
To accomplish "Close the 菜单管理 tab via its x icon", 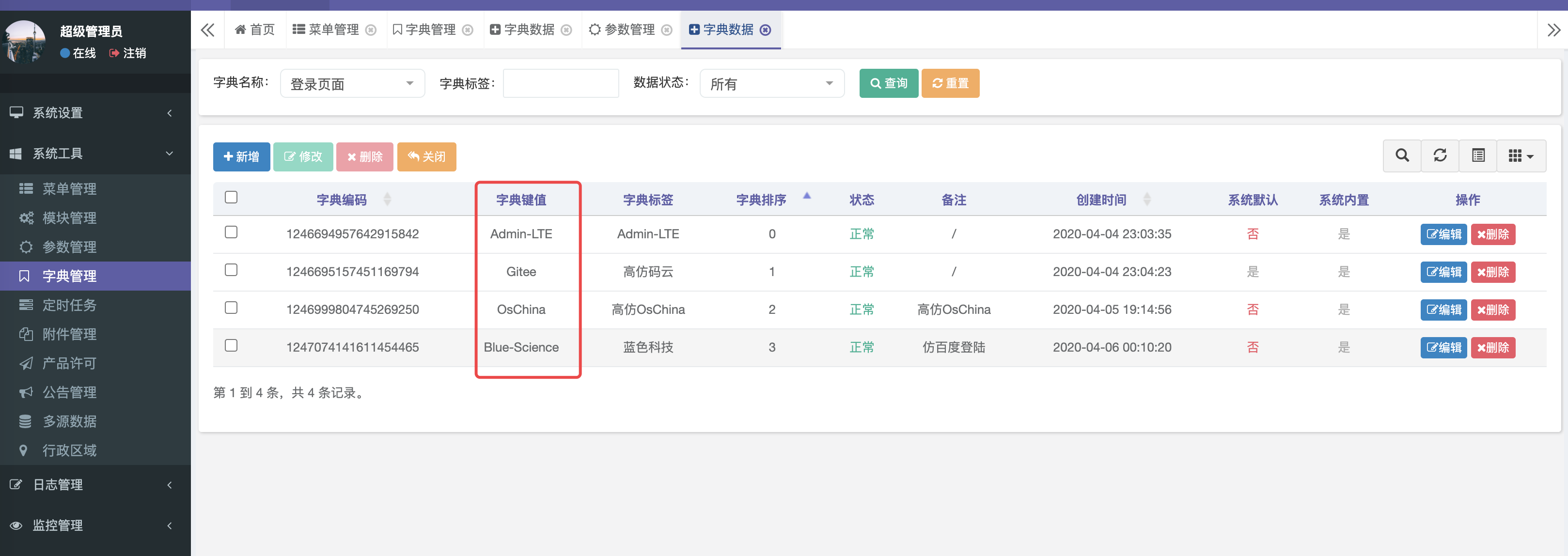I will (371, 30).
